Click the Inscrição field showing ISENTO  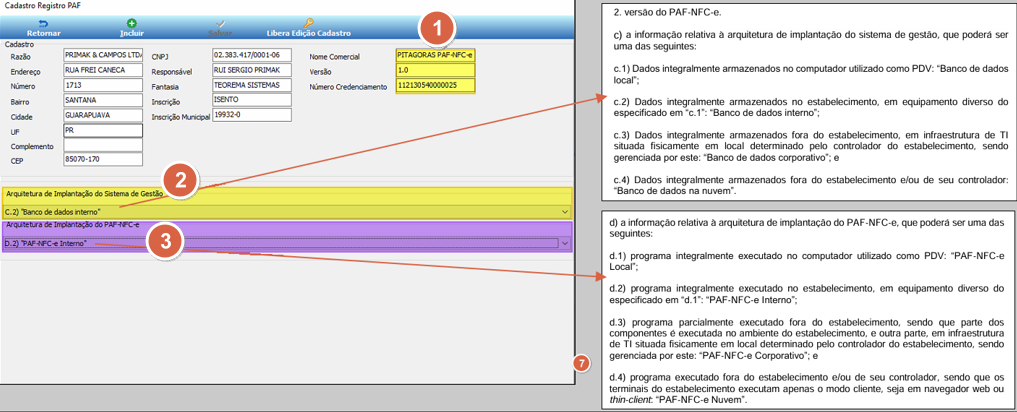pyautogui.click(x=252, y=101)
